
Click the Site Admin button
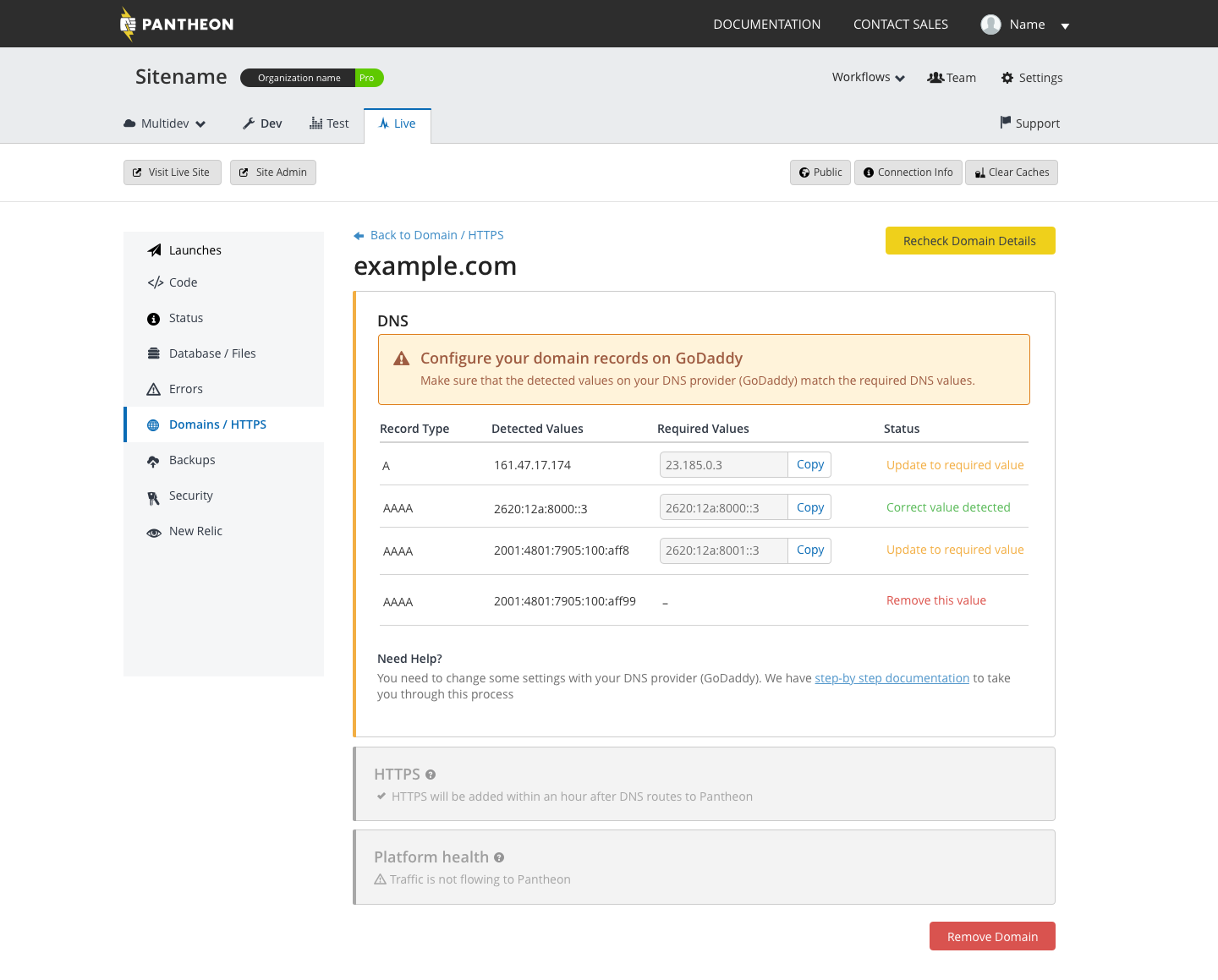(x=273, y=172)
